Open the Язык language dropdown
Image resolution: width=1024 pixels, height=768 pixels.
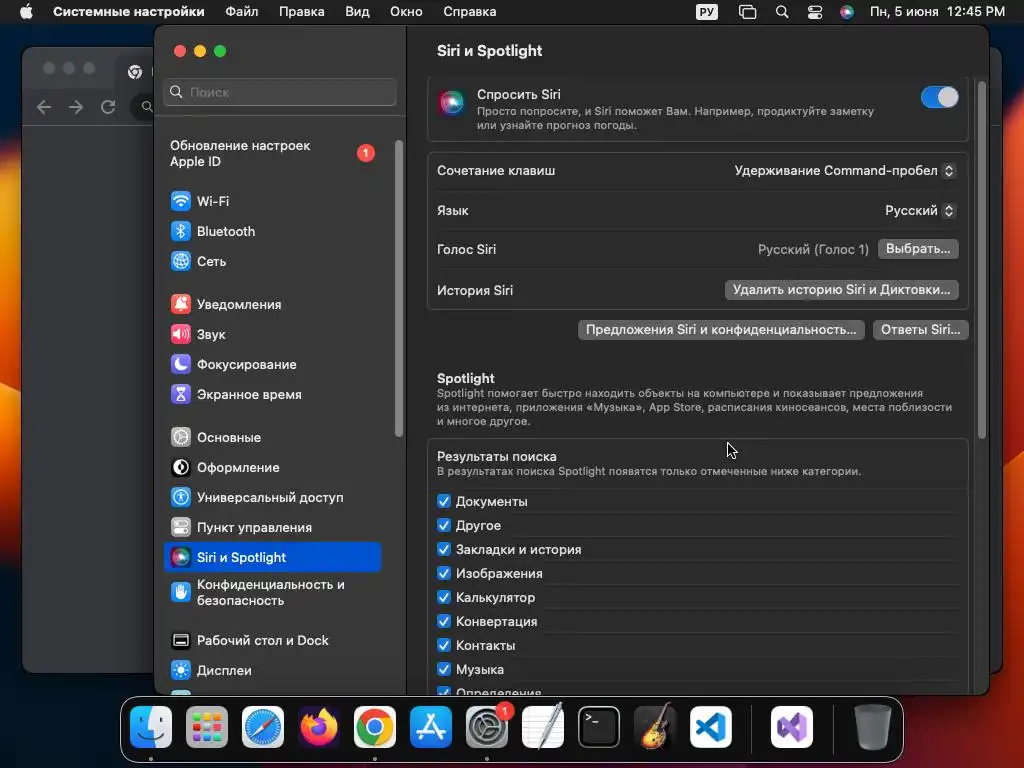920,210
